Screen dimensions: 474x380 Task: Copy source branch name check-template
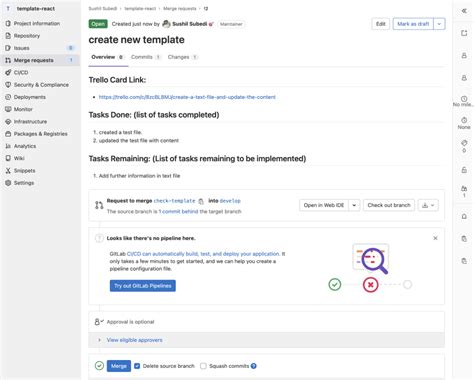pos(201,201)
